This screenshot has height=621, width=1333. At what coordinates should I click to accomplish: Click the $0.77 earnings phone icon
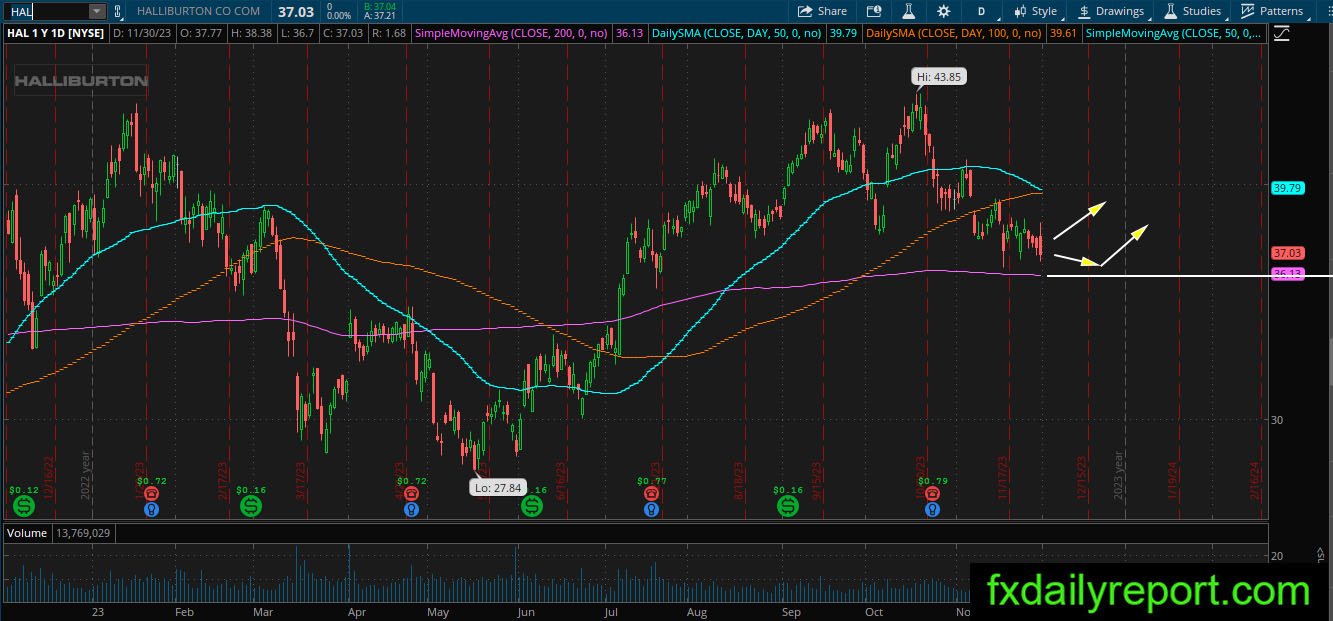point(652,494)
